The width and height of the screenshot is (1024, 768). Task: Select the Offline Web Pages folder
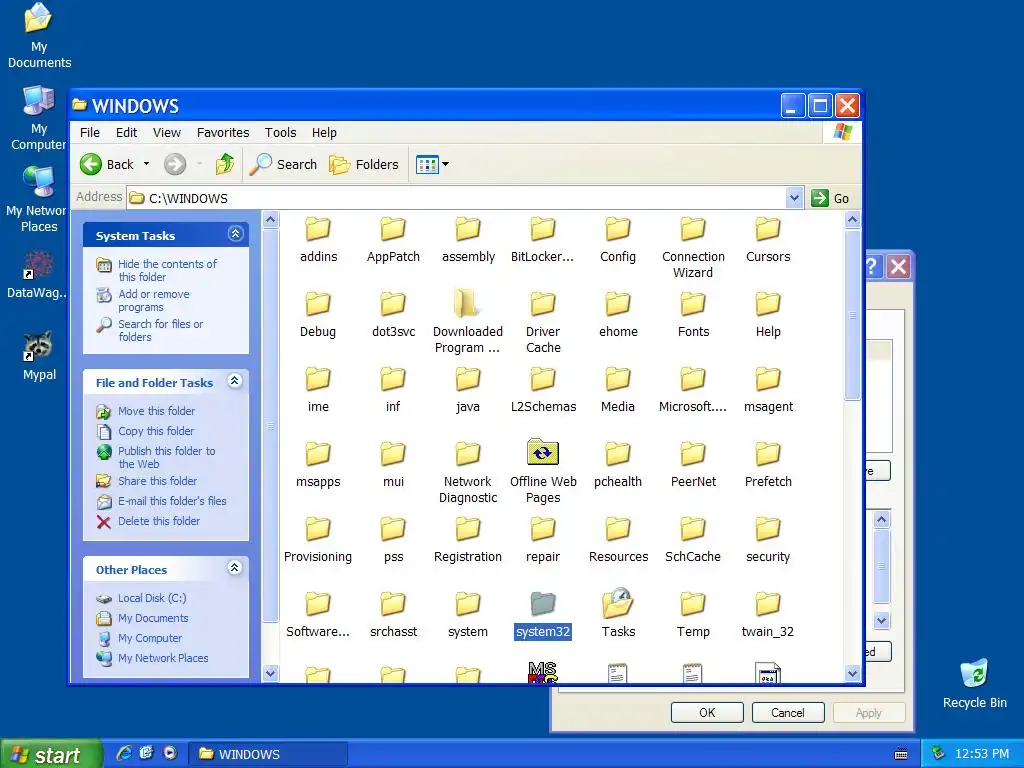click(x=543, y=472)
